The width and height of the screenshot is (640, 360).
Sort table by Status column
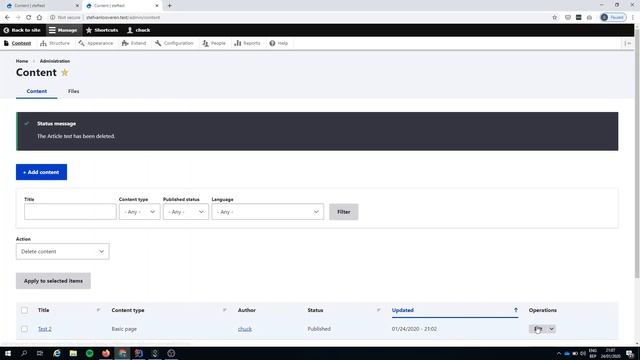[315, 310]
